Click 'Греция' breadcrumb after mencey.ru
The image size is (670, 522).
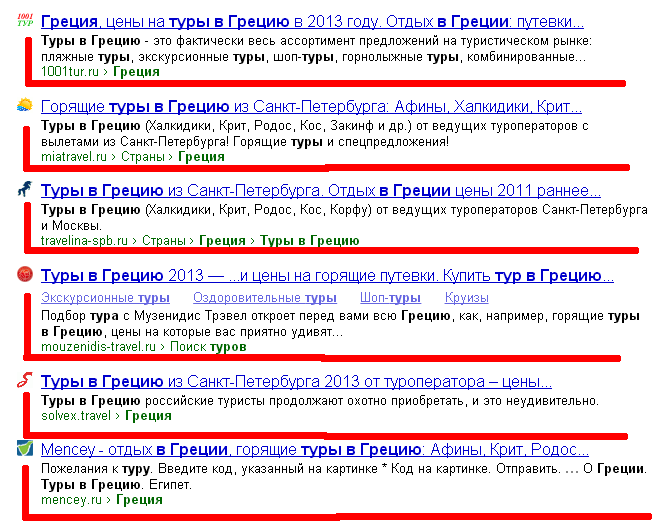(139, 499)
